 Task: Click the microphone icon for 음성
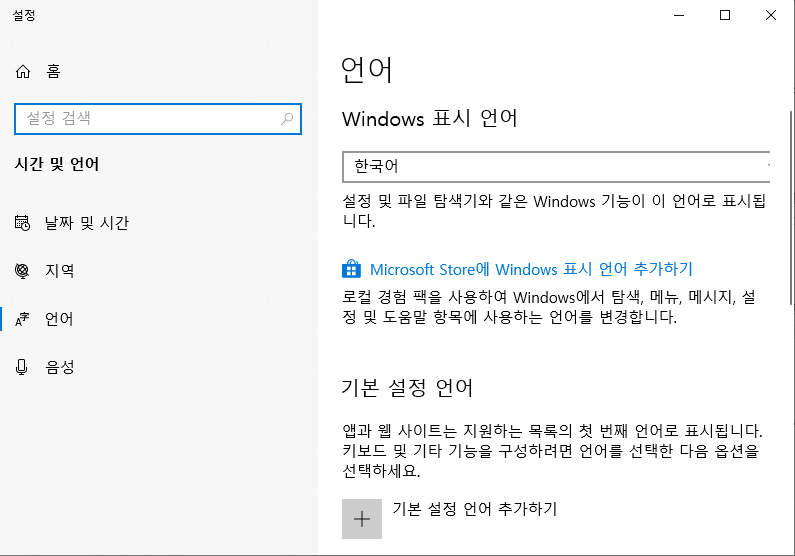click(22, 367)
